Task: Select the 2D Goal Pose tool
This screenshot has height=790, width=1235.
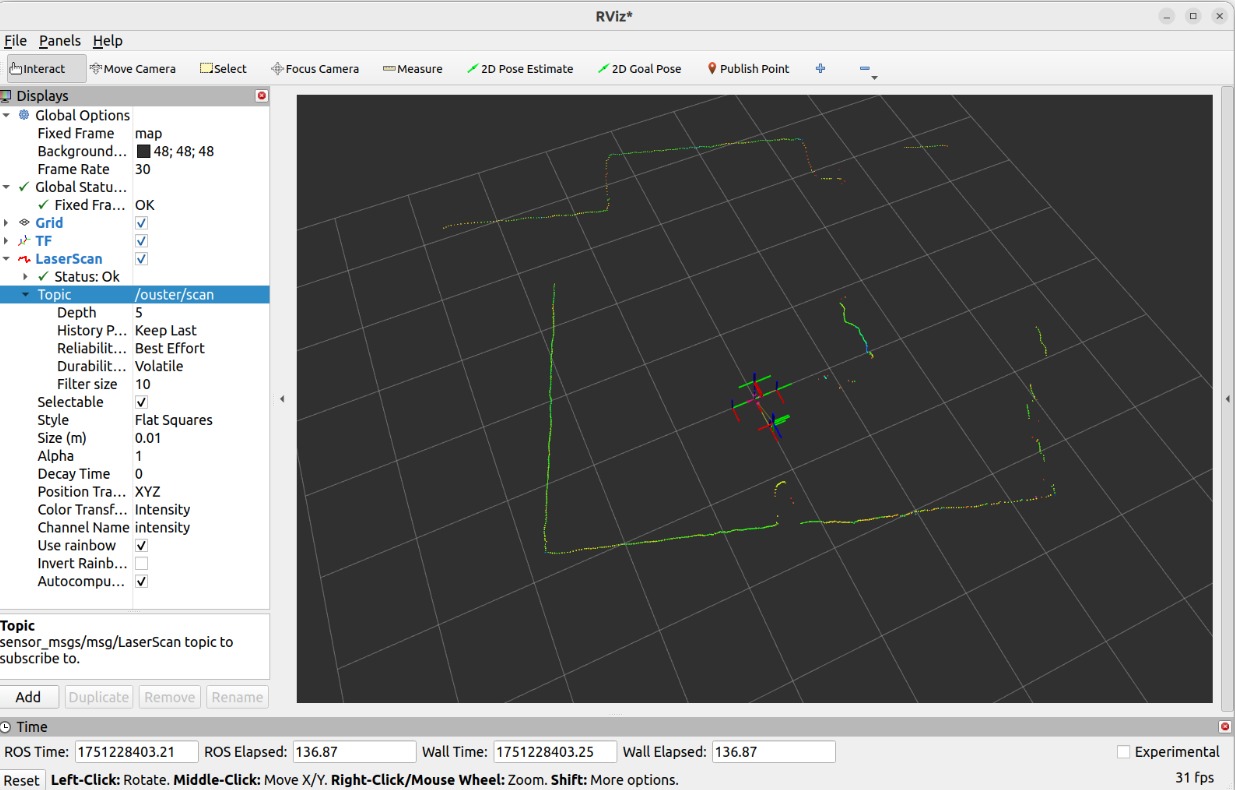Action: (639, 69)
